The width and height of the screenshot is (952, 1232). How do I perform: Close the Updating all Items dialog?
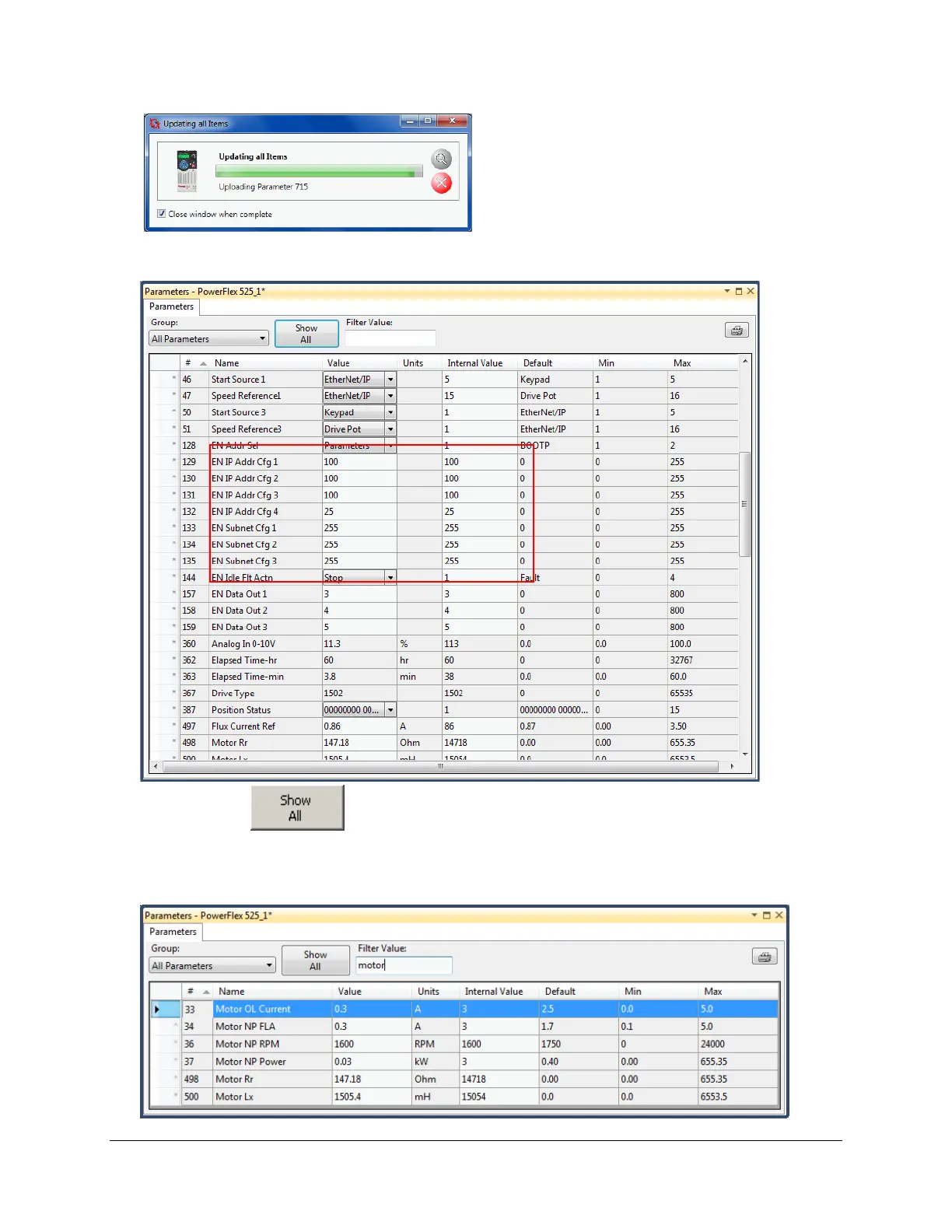coord(453,121)
